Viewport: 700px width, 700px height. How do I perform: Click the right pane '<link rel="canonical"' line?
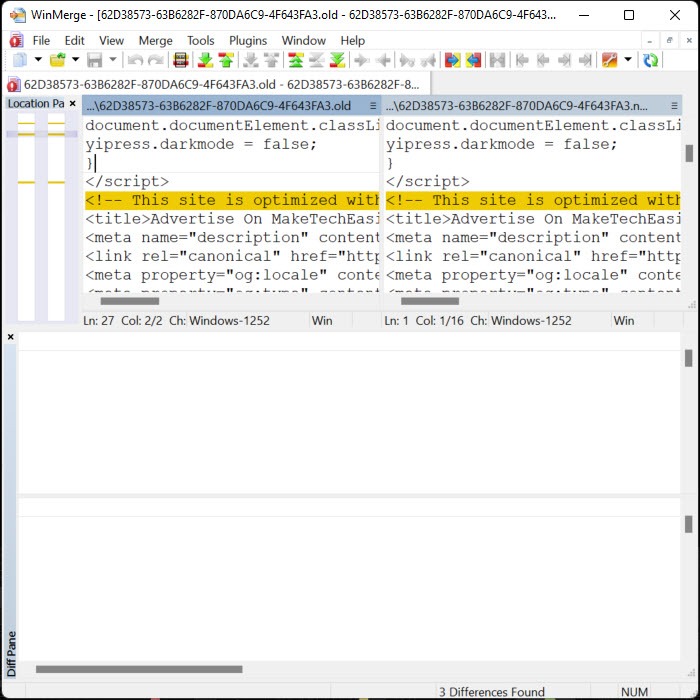pos(533,256)
